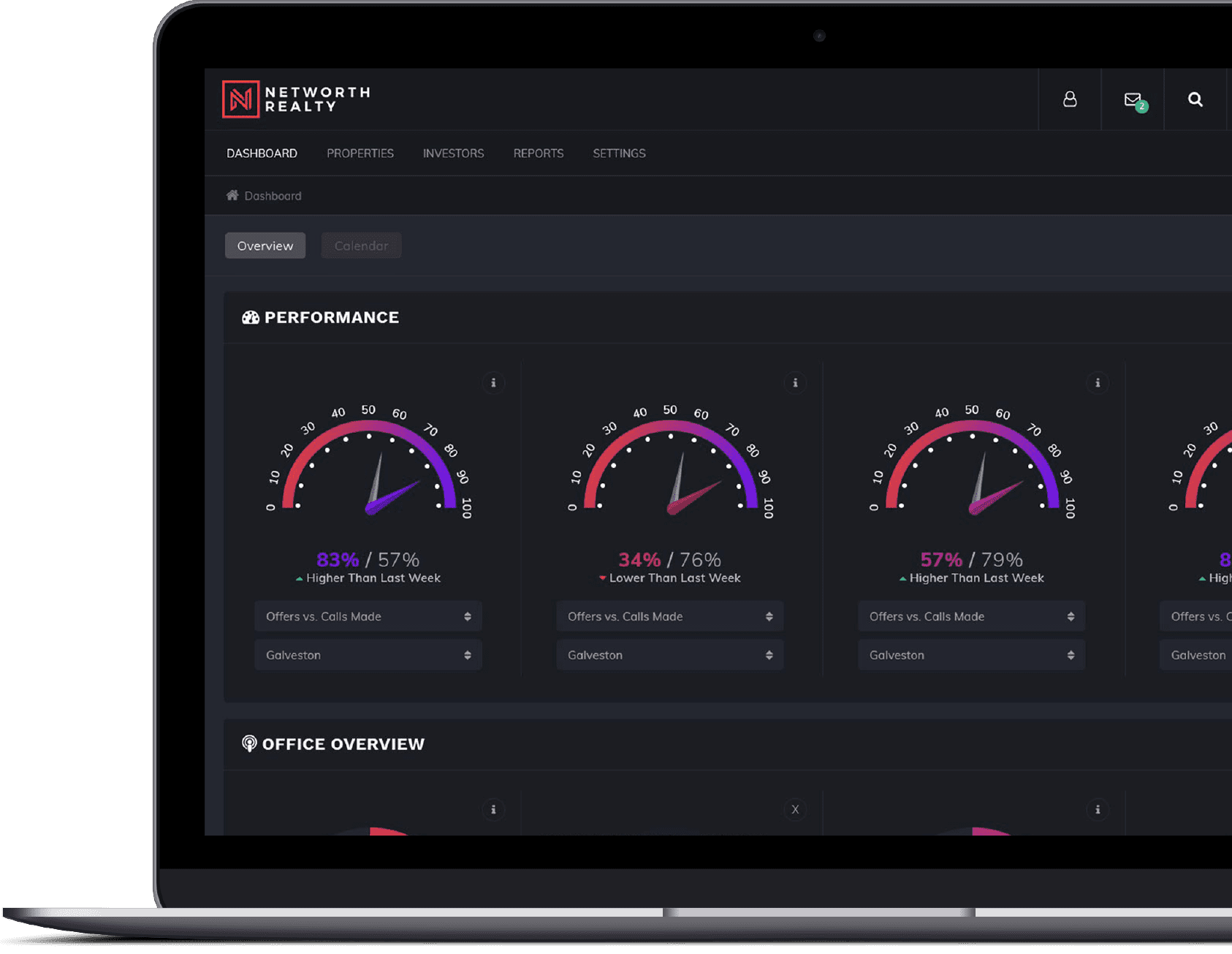Image resolution: width=1232 pixels, height=954 pixels.
Task: Switch to the Calendar tab
Action: coord(362,246)
